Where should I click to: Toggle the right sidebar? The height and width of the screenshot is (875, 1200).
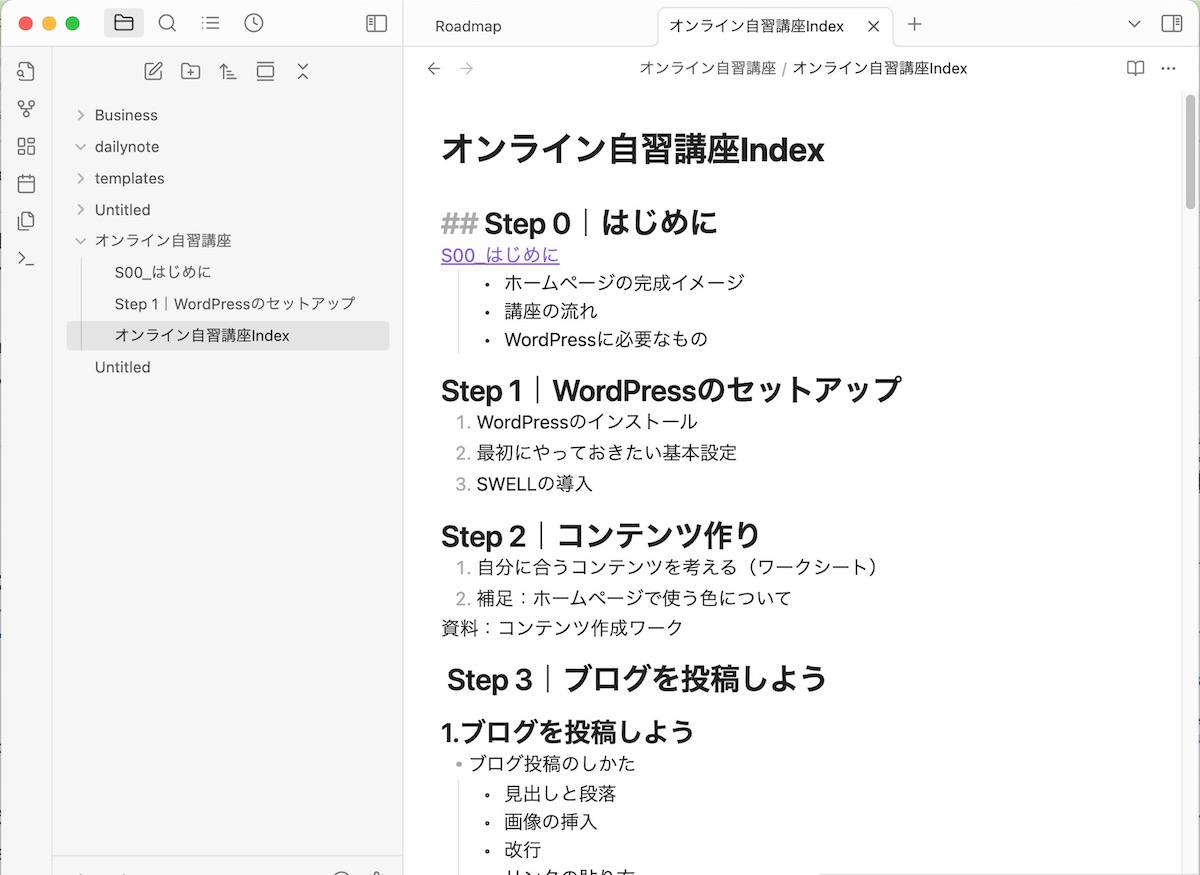point(1171,23)
